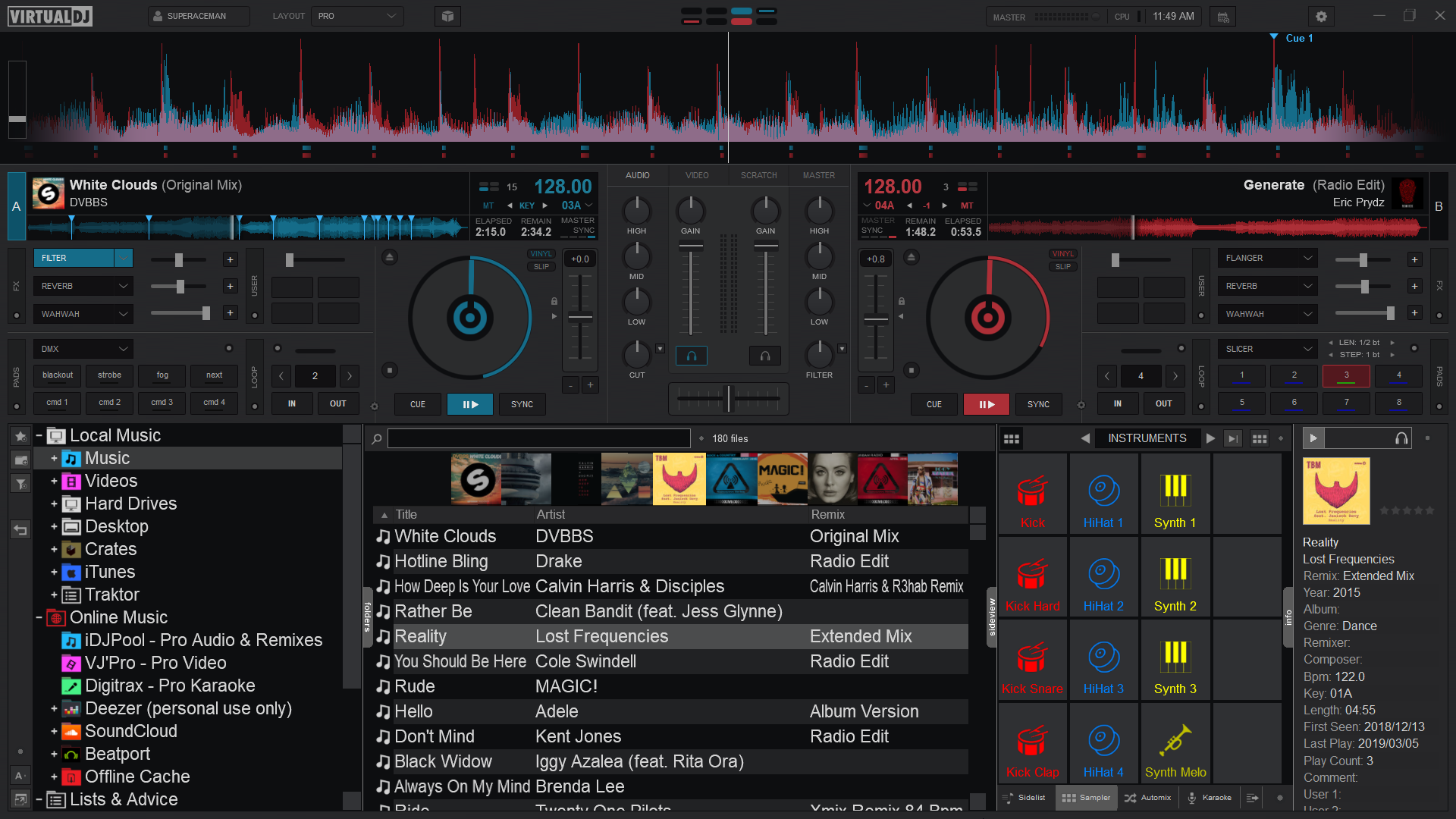Image resolution: width=1456 pixels, height=819 pixels.
Task: Open the PRO layout dropdown
Action: click(x=357, y=16)
